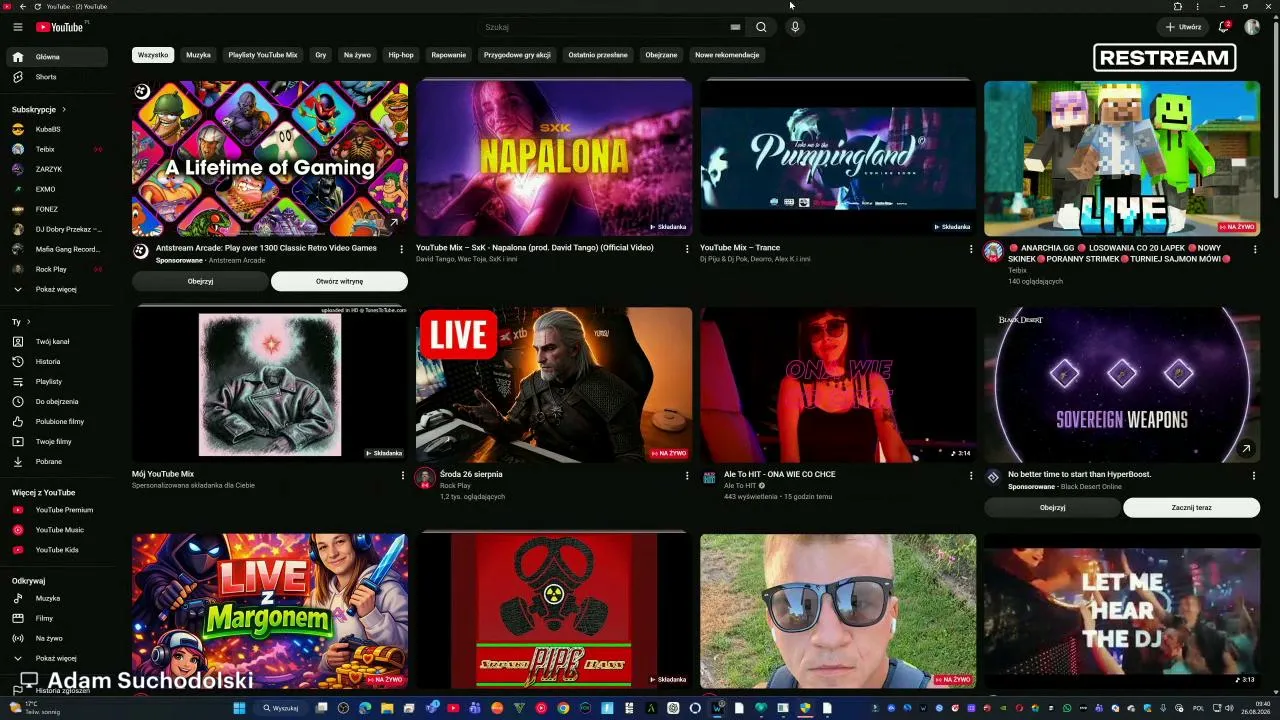Open the notifications bell

(1223, 27)
